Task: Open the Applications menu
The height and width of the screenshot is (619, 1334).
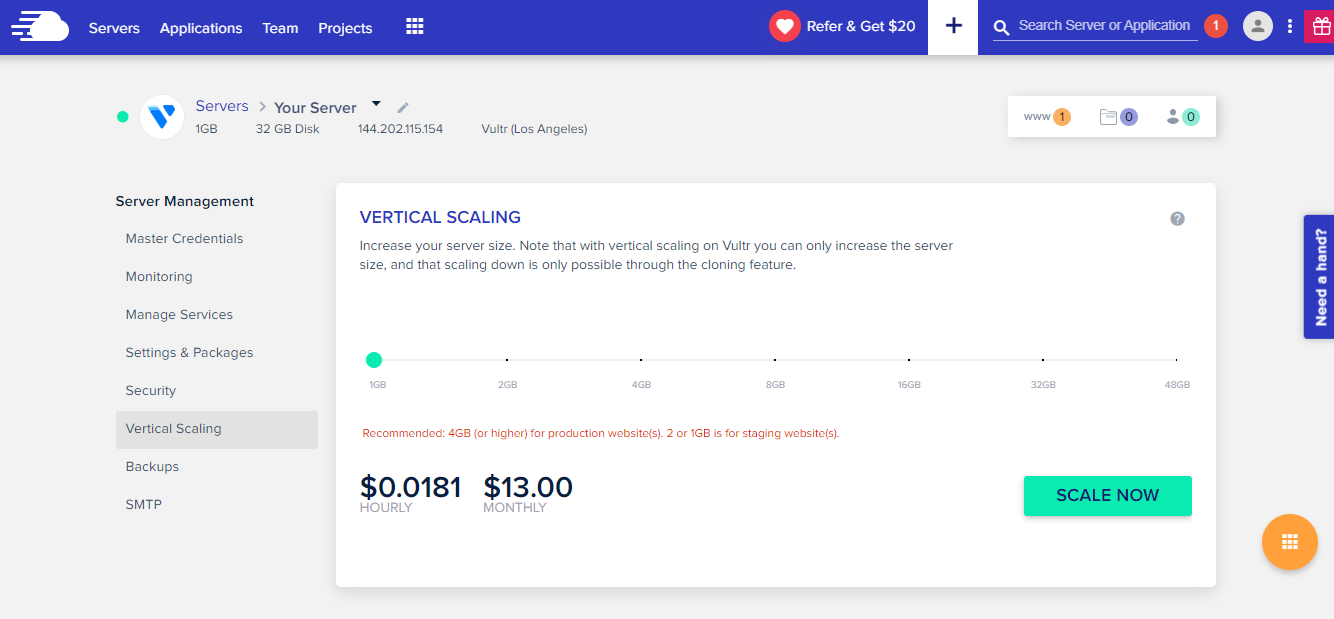Action: point(201,28)
